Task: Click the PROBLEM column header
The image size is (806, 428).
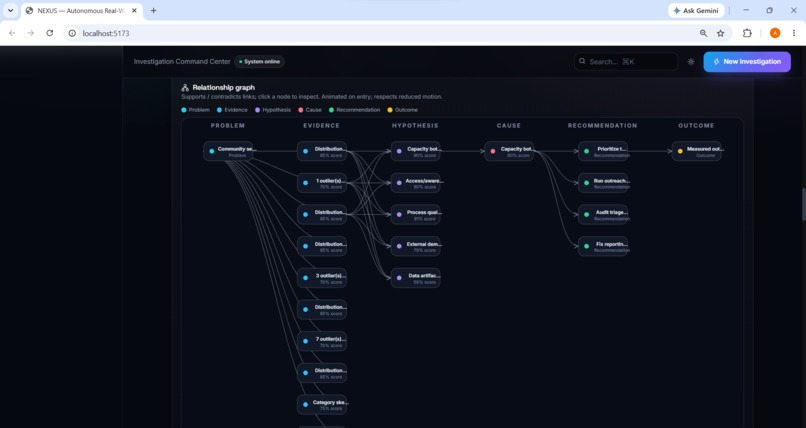Action: pos(228,125)
